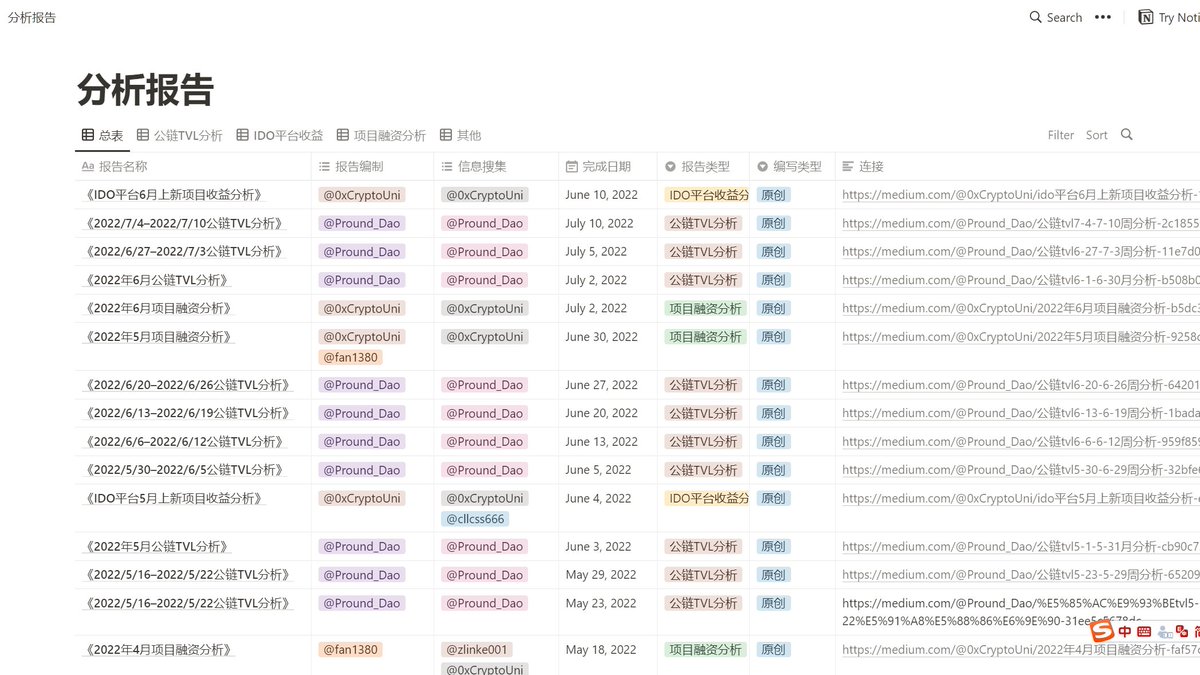Open Medium link in the May 18, 2022 row

1020,650
